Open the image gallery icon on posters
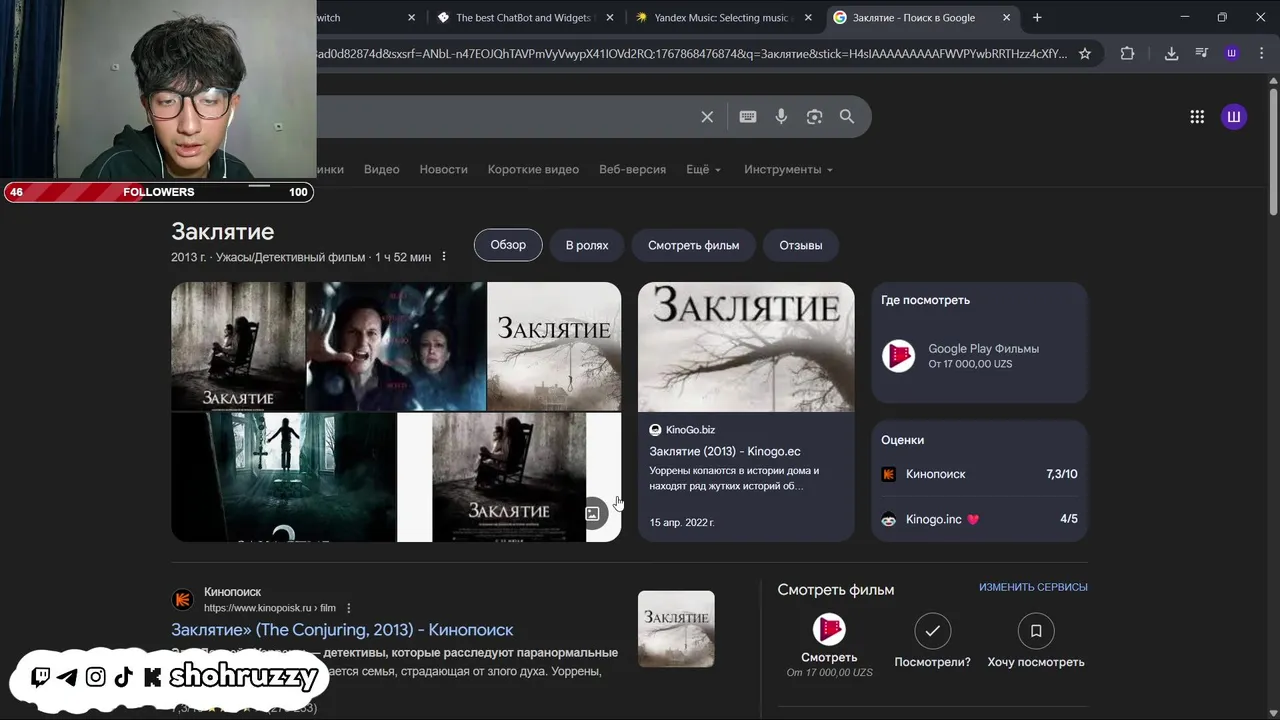Screen dimensions: 1280x720 point(592,513)
